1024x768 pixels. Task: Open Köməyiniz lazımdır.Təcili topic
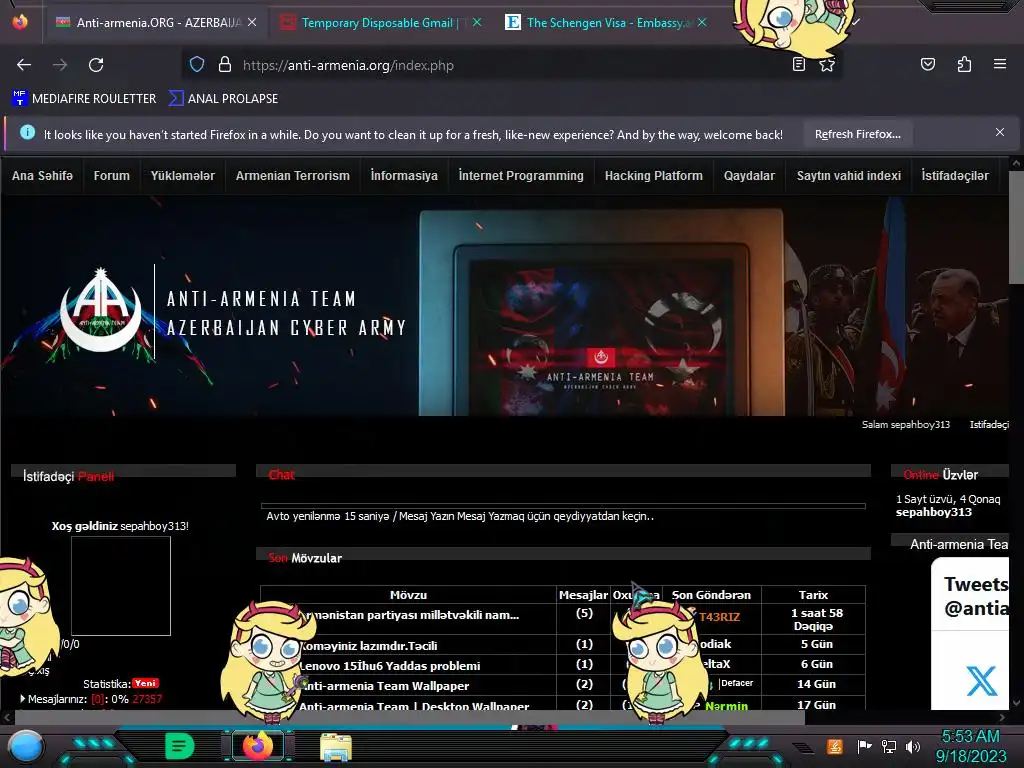(x=368, y=646)
